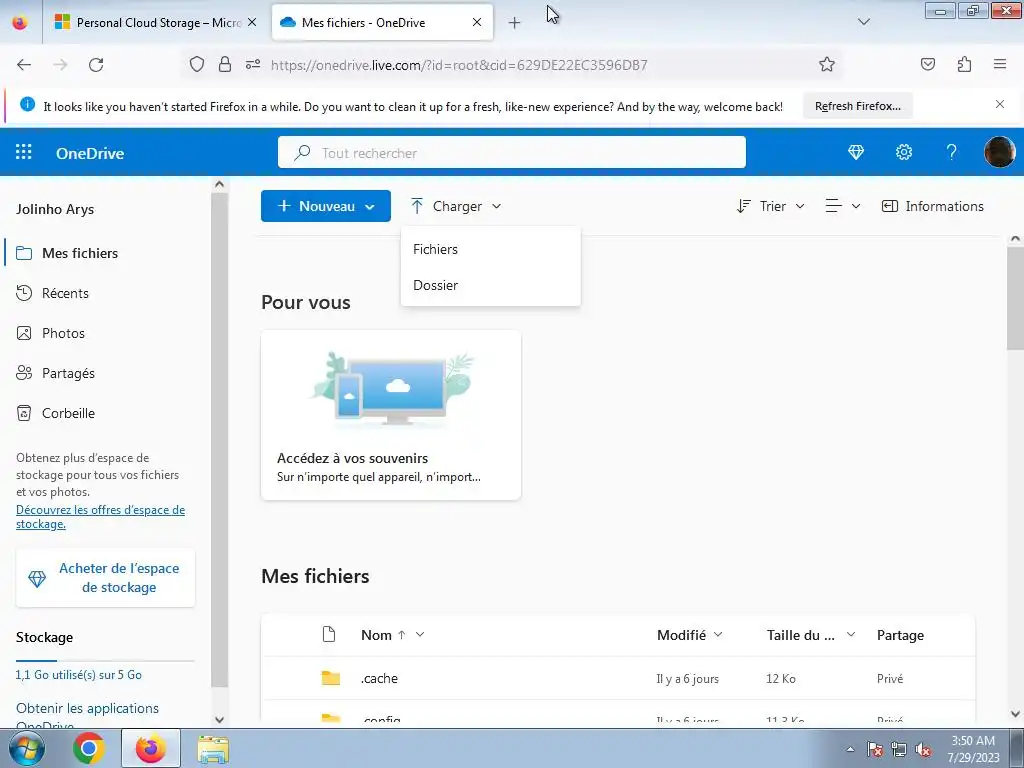Open the list all tabs chevron
Image resolution: width=1024 pixels, height=768 pixels.
point(864,22)
